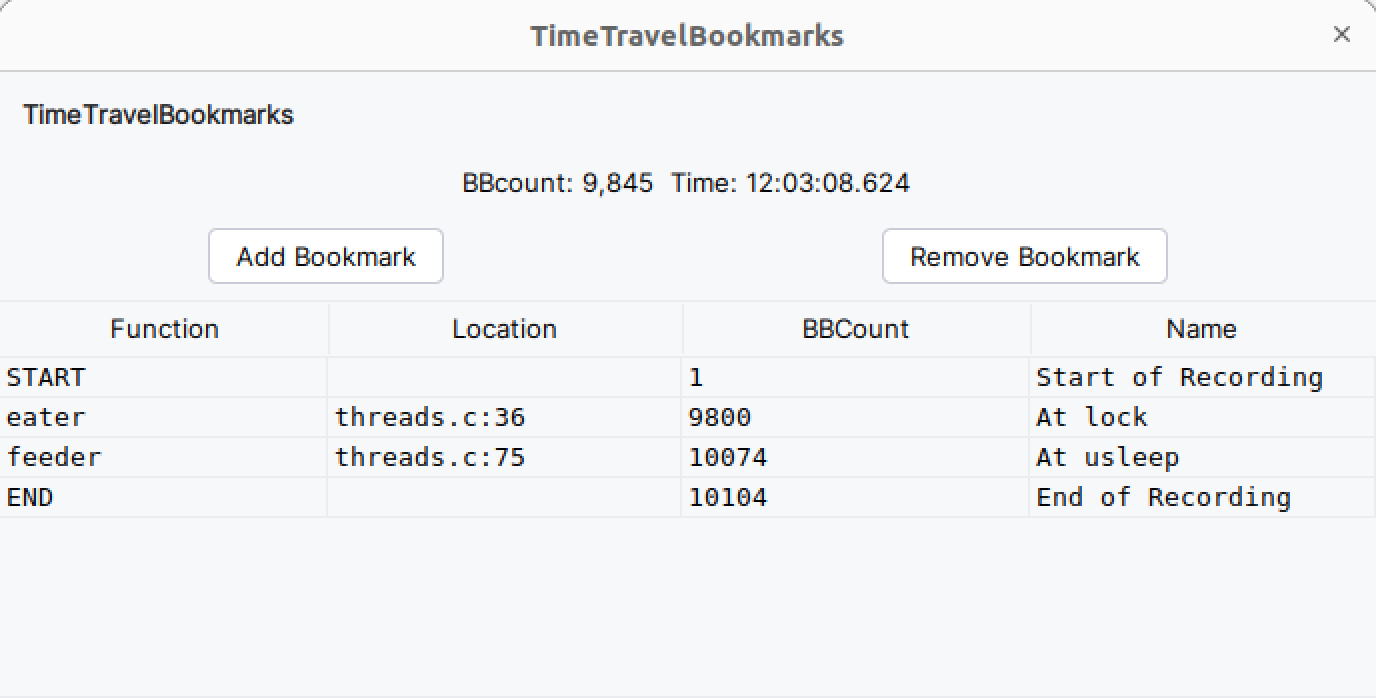Select the START bookmark row
This screenshot has height=698, width=1376.
pos(688,377)
